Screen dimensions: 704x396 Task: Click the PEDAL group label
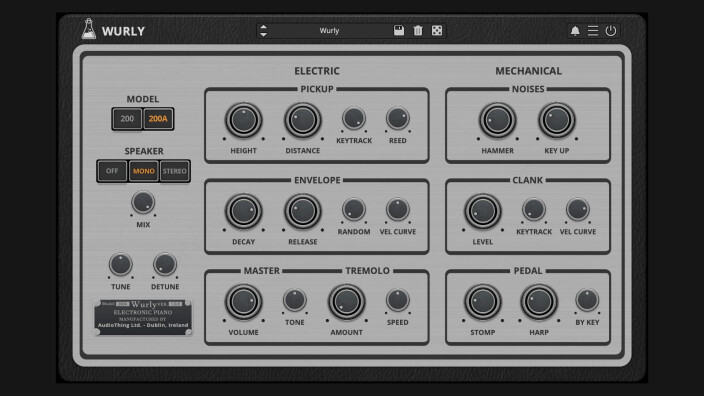[x=528, y=271]
